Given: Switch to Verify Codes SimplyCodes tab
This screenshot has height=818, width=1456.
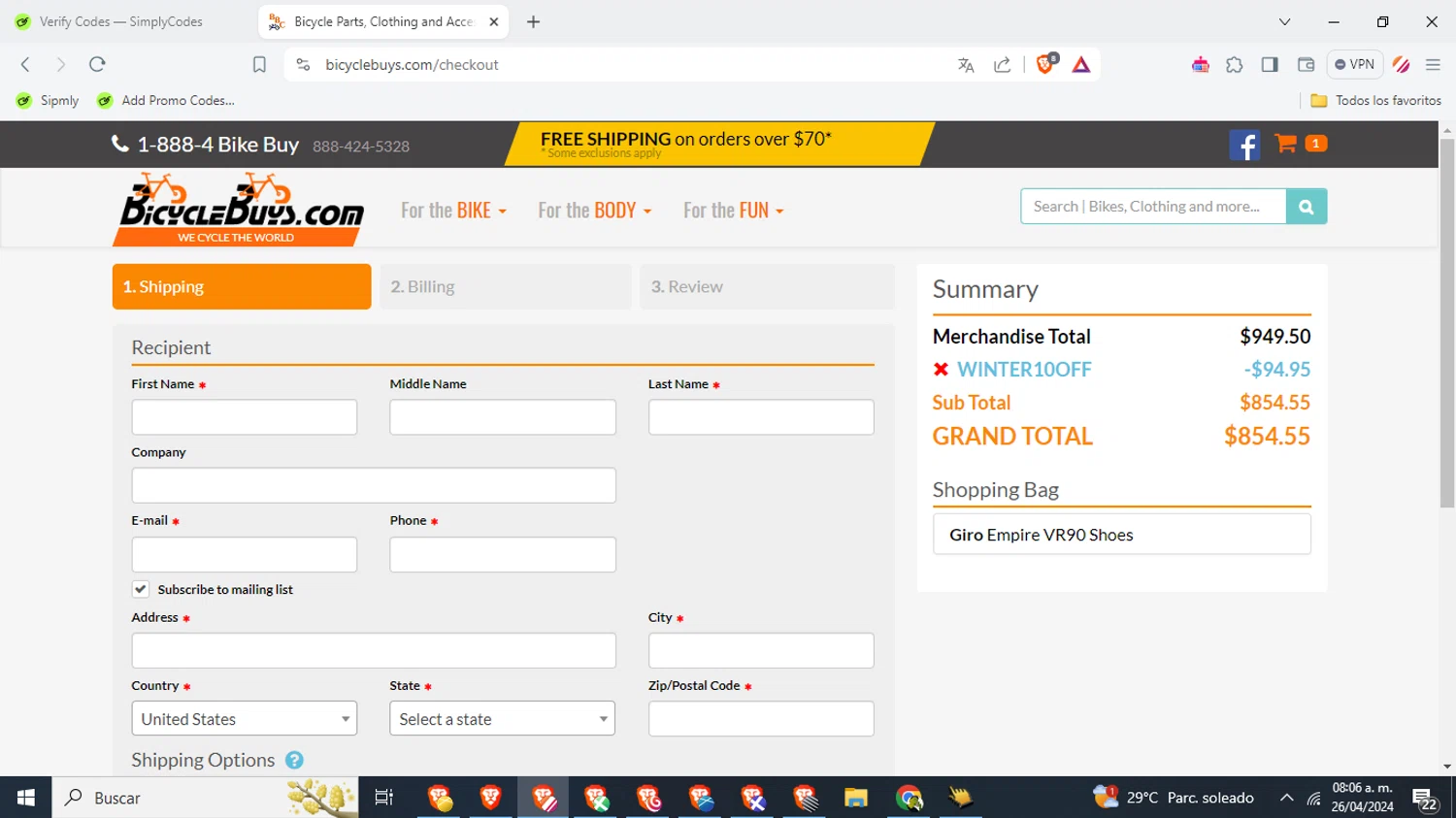Looking at the screenshot, I should [x=121, y=21].
